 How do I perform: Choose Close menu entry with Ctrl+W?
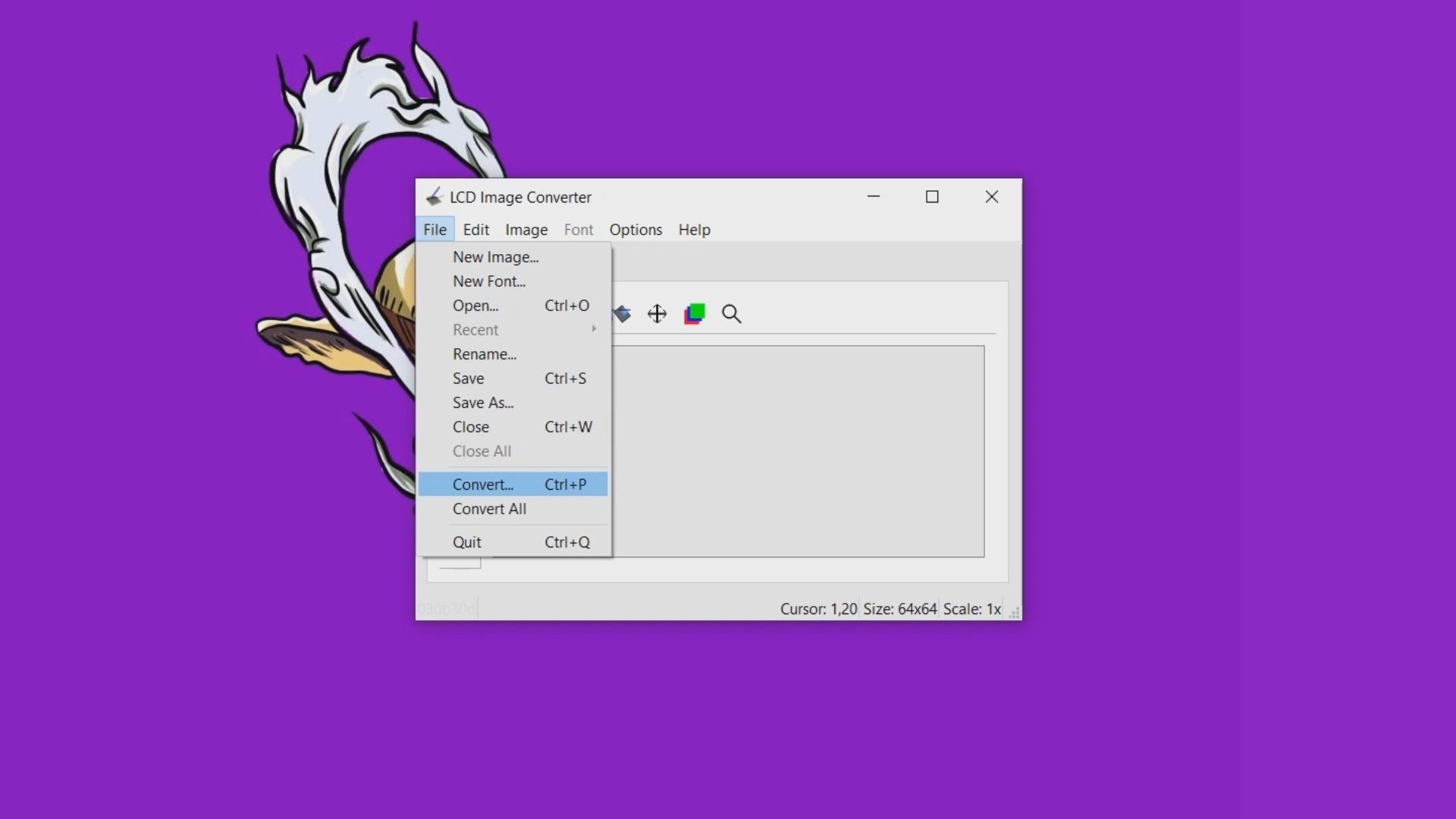coord(513,427)
